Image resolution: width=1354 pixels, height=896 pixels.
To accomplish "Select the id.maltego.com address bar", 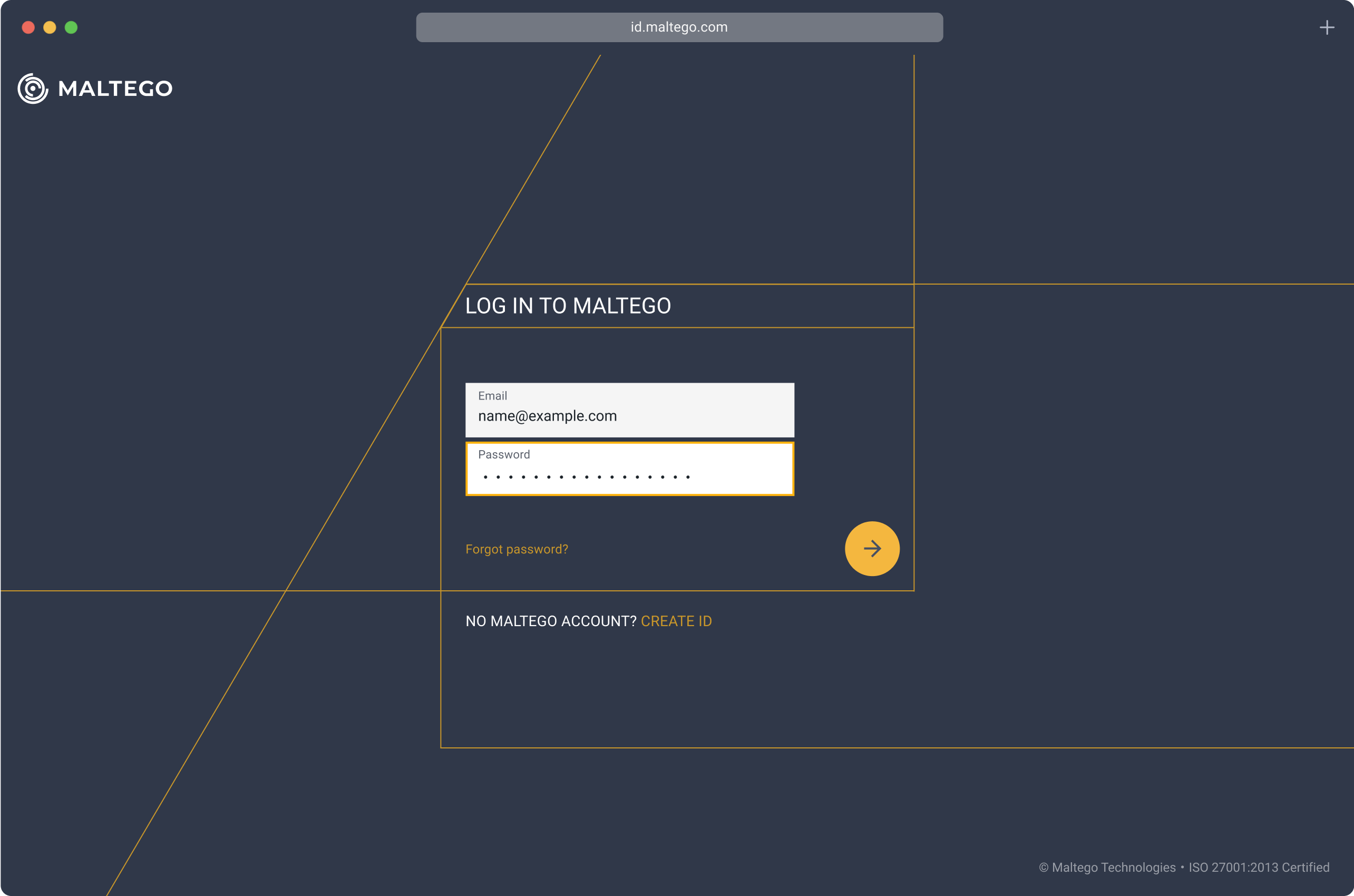I will click(679, 27).
